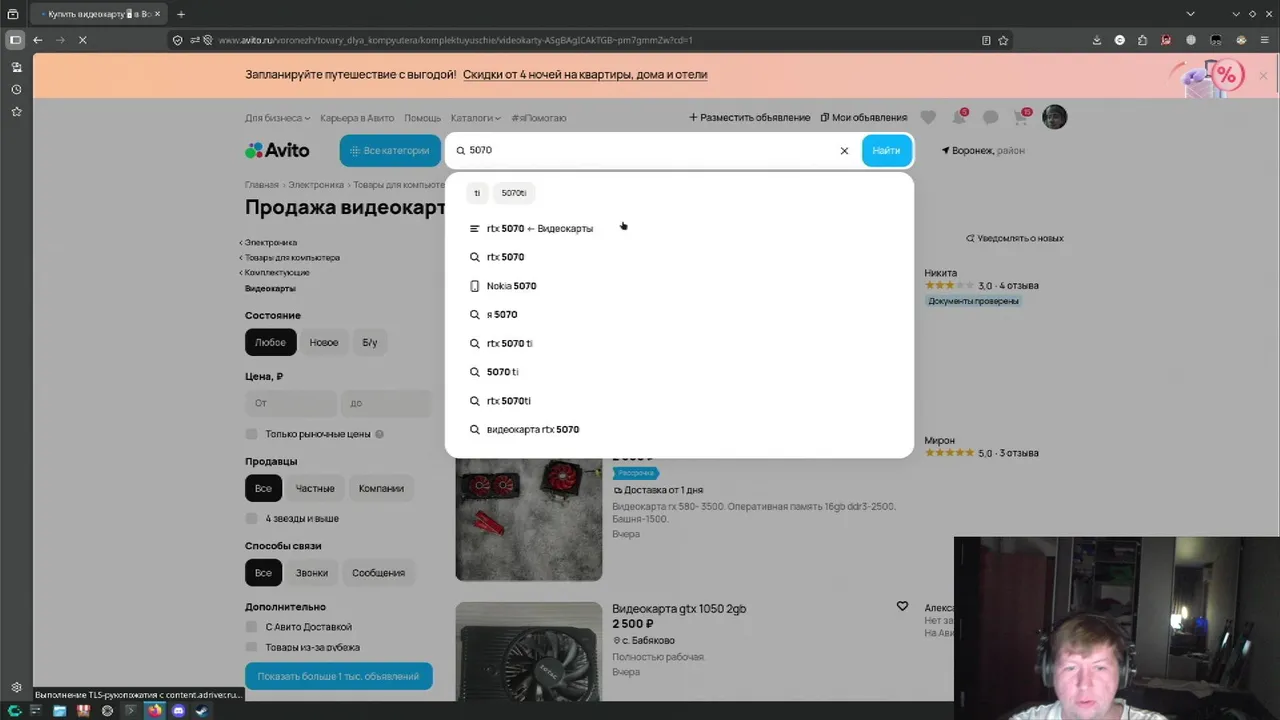Toggle the browser sidebar panel
This screenshot has width=1280, height=720.
point(15,40)
